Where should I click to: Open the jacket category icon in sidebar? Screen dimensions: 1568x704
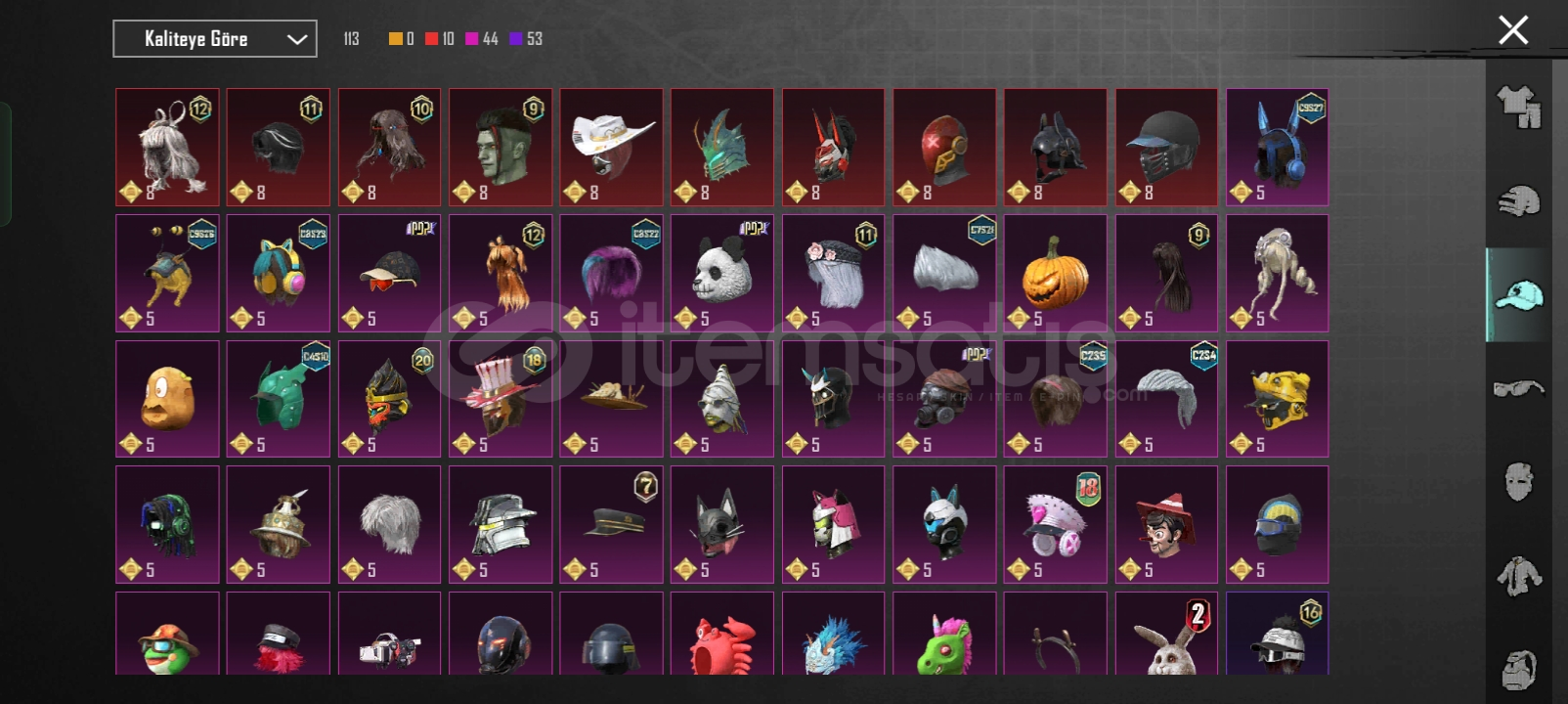coord(1518,575)
